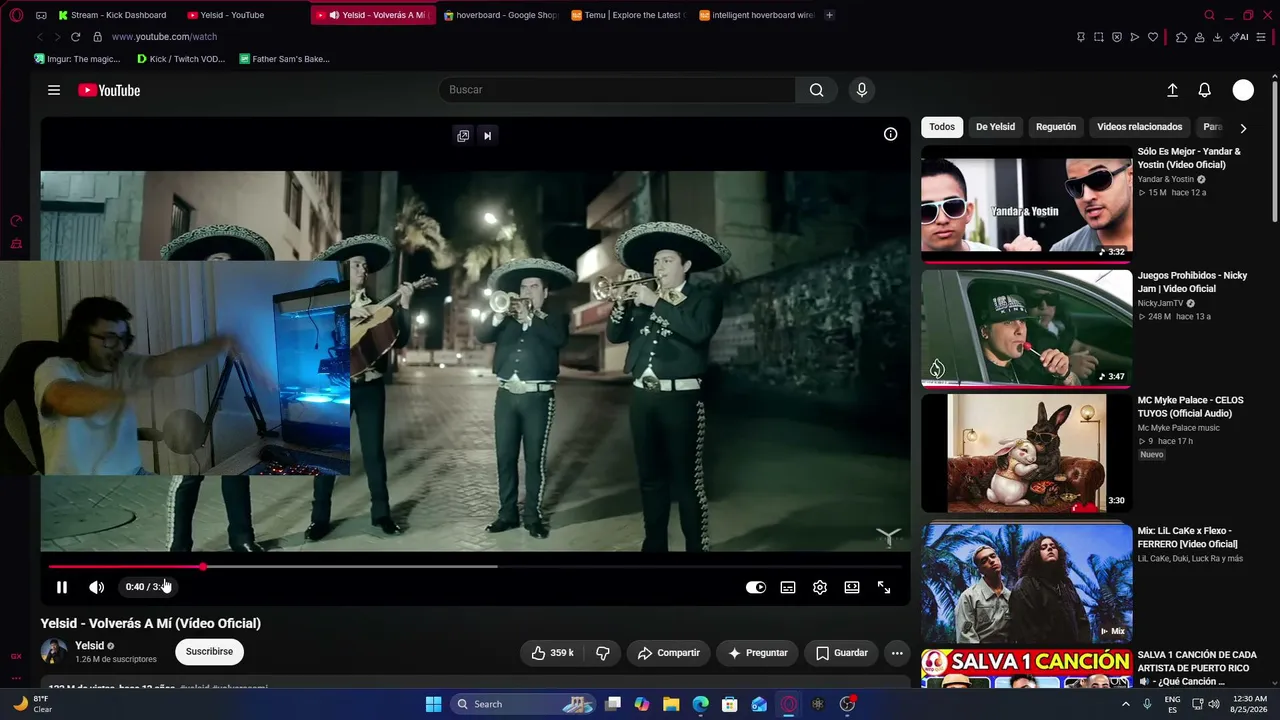Open taskbar clock showing 12:30 AM
The height and width of the screenshot is (720, 1280).
[1250, 704]
